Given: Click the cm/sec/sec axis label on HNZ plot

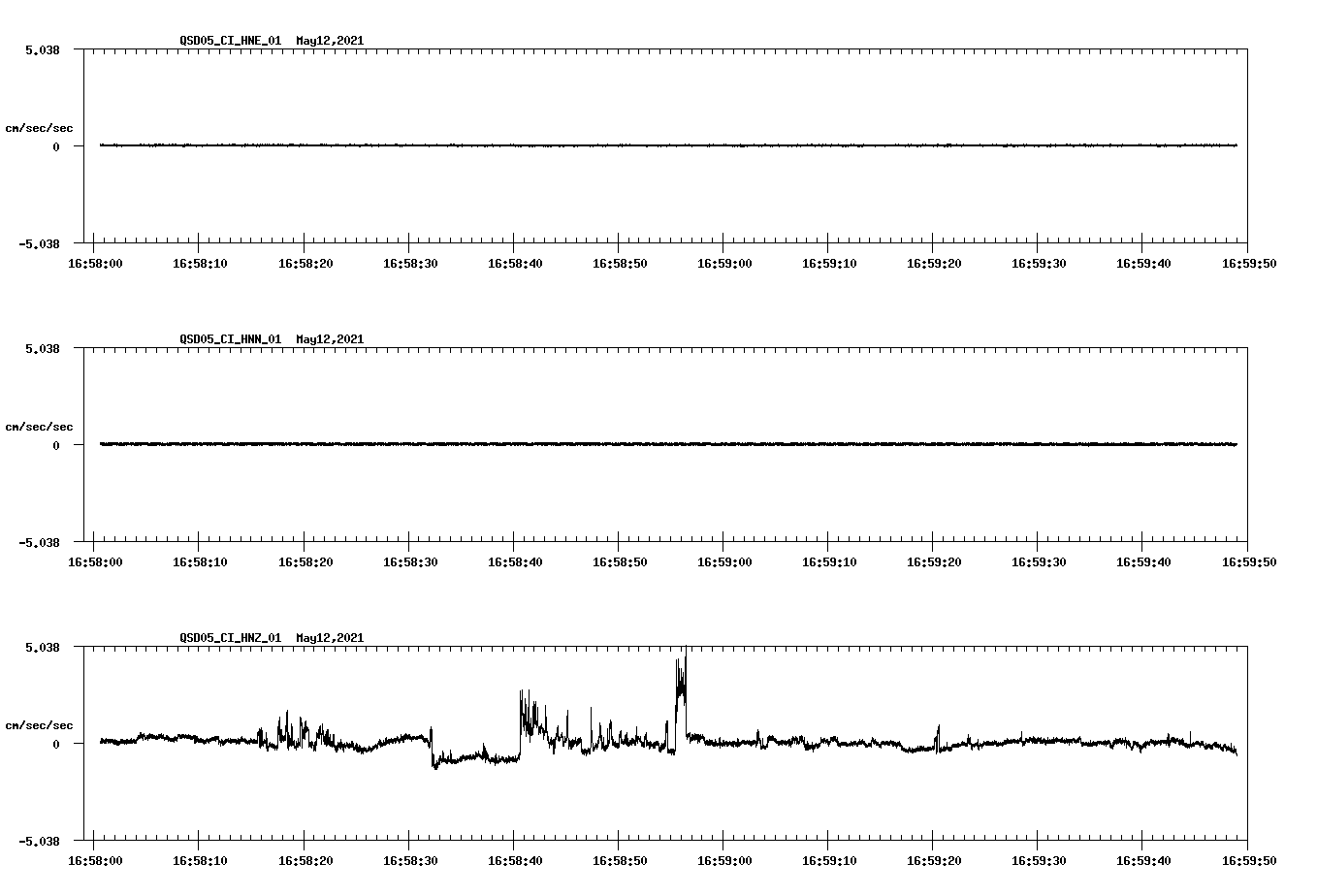Looking at the screenshot, I should [x=39, y=723].
